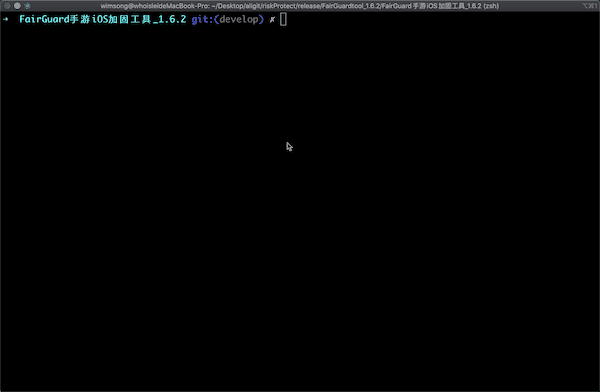Click the green prompt arrow icon

(6, 19)
